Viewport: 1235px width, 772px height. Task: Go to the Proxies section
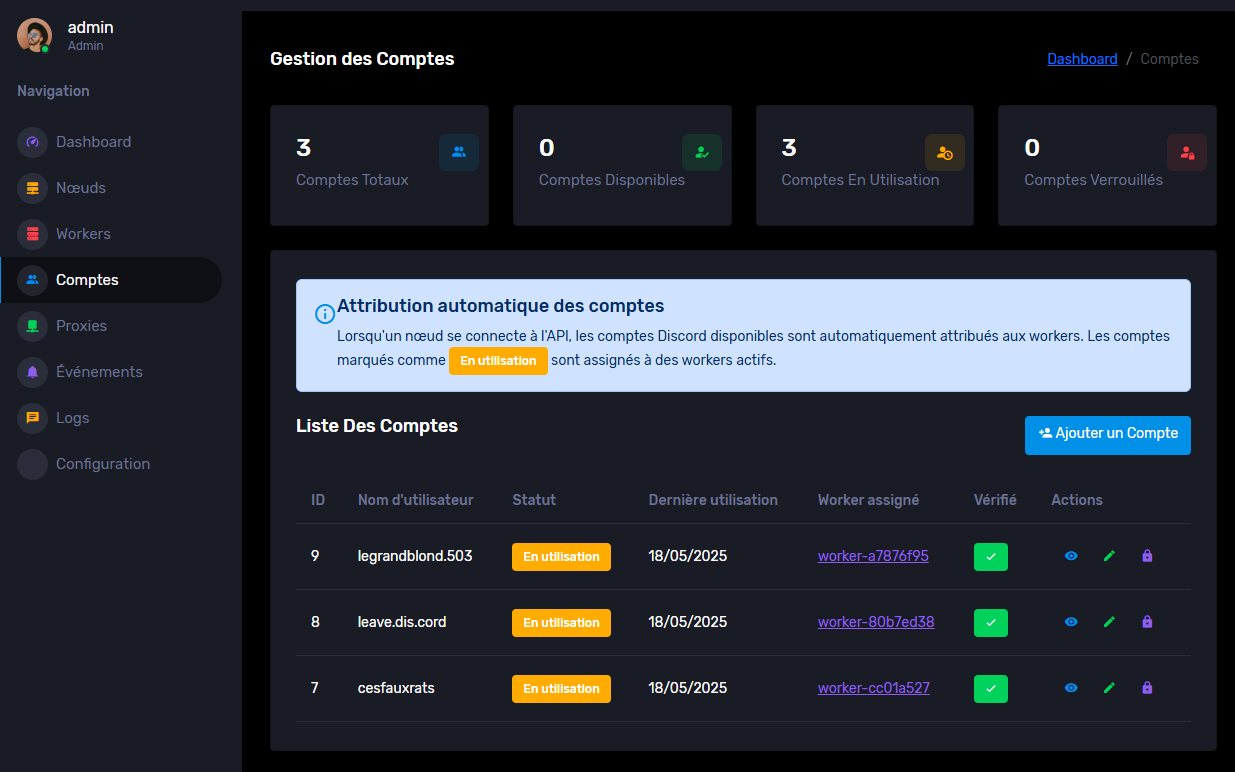point(83,326)
